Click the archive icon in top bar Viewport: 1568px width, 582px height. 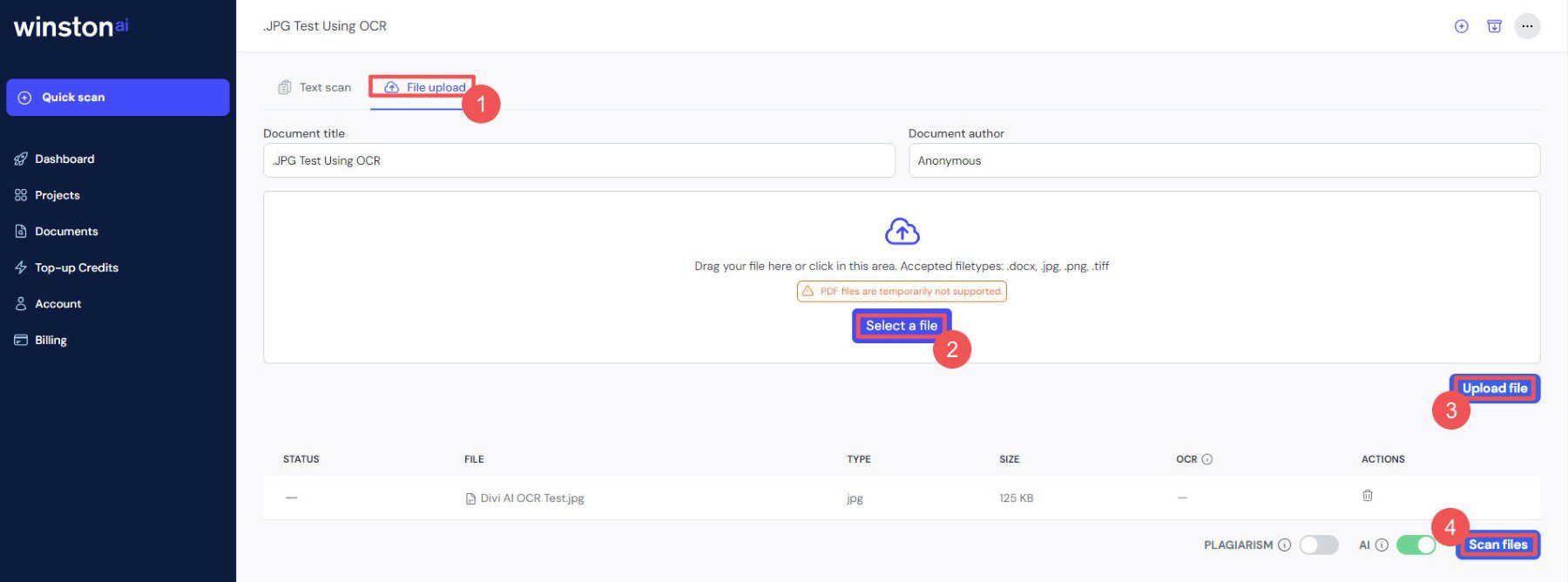click(1494, 26)
